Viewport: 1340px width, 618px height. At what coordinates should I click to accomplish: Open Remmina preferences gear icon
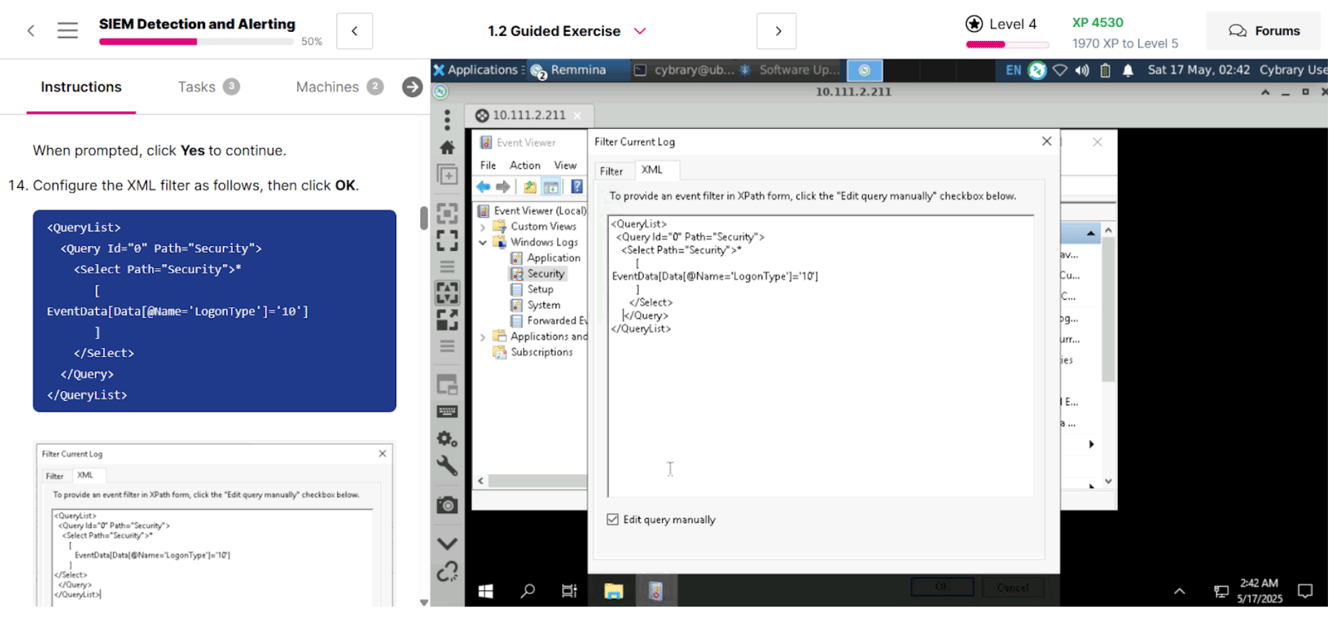[447, 438]
